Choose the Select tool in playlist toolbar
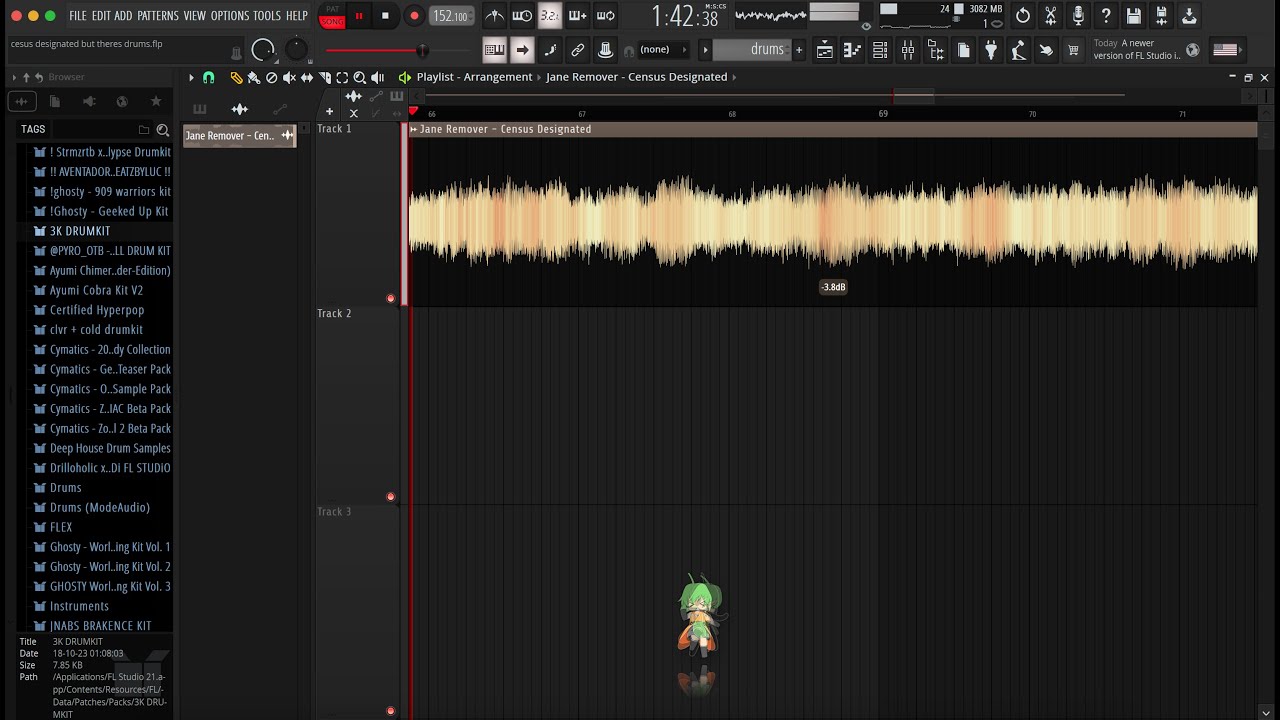 click(342, 77)
